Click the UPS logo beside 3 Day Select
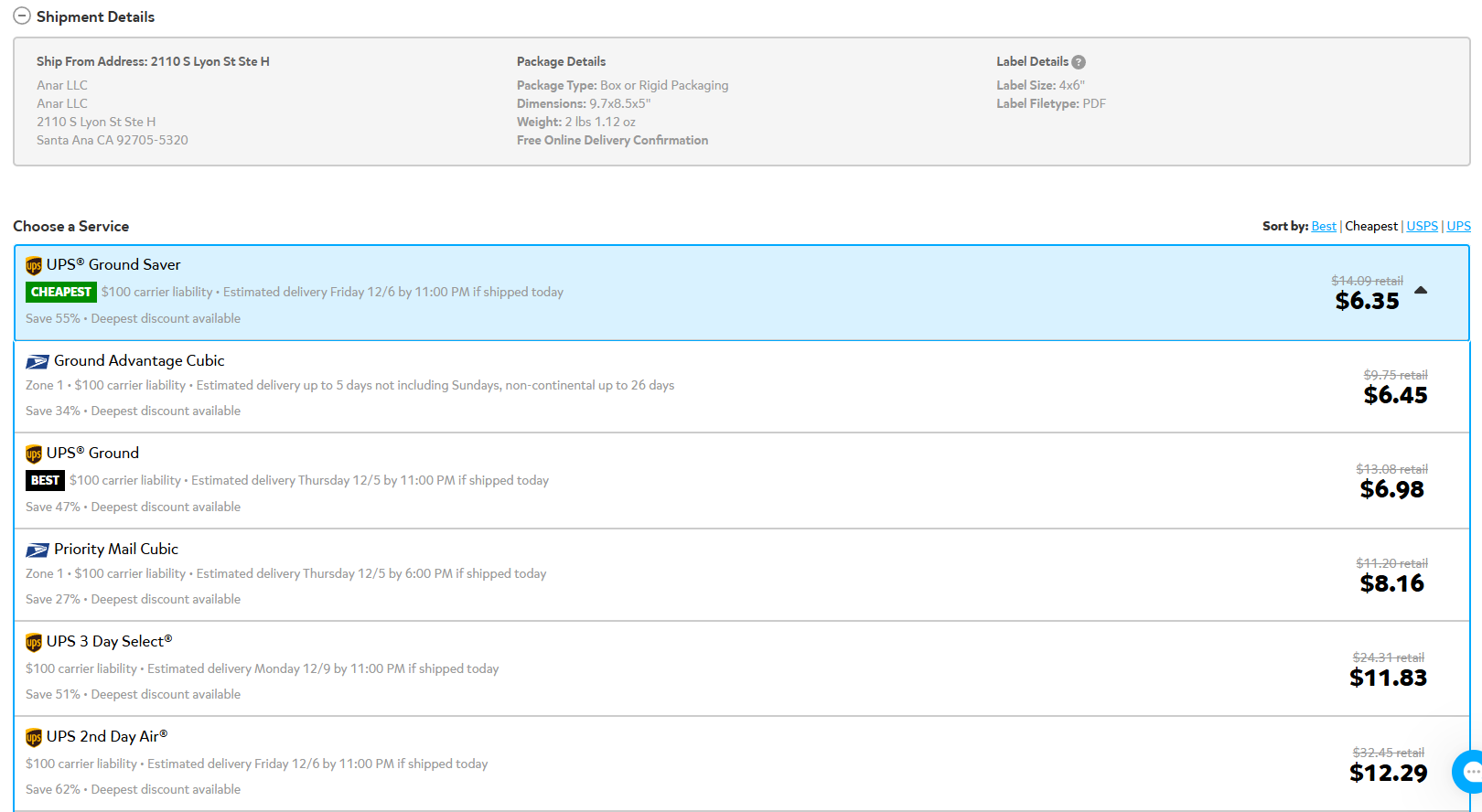This screenshot has height=812, width=1482. 34,642
